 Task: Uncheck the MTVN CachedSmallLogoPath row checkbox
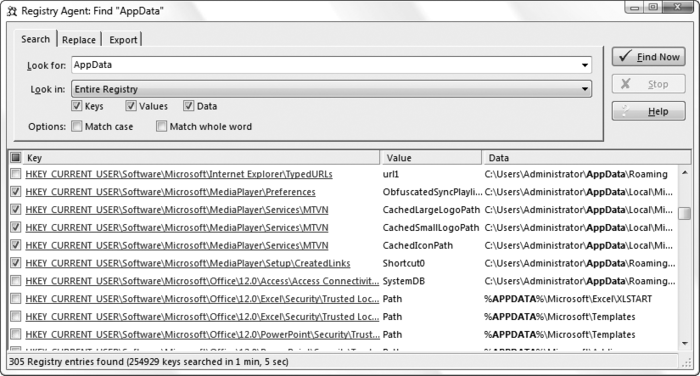click(x=16, y=227)
